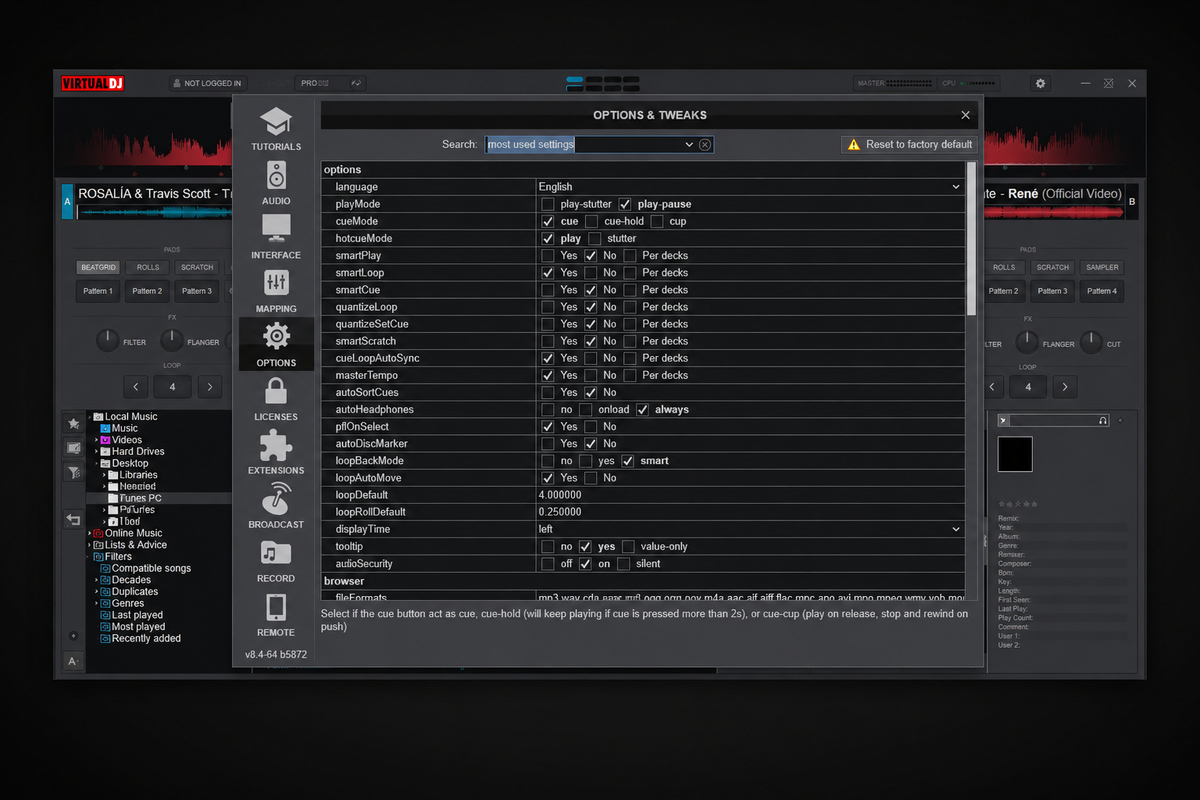
Task: Decrease left deck loop length arrow
Action: click(x=136, y=387)
